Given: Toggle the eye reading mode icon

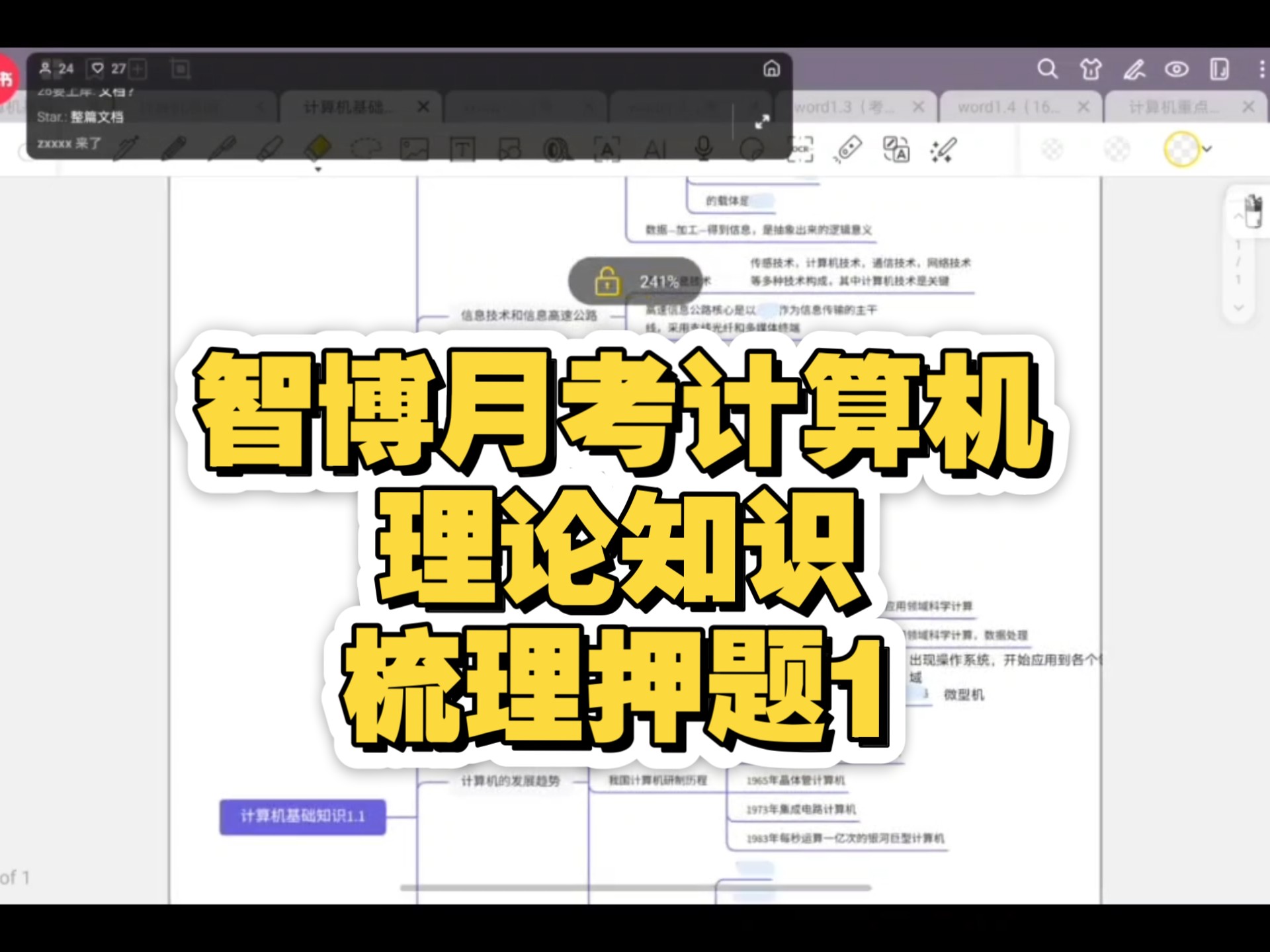Looking at the screenshot, I should click(1177, 69).
